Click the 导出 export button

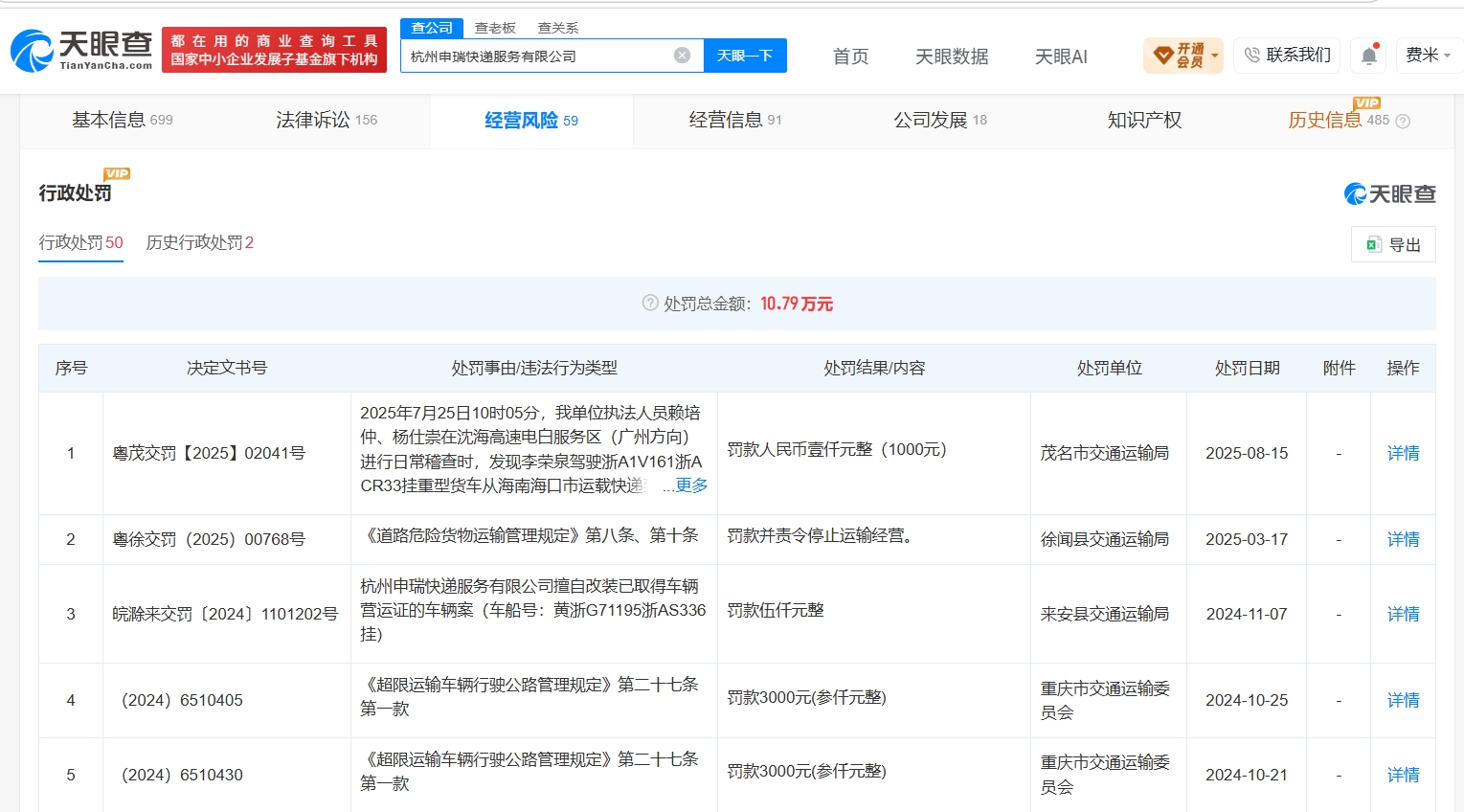(x=1393, y=244)
